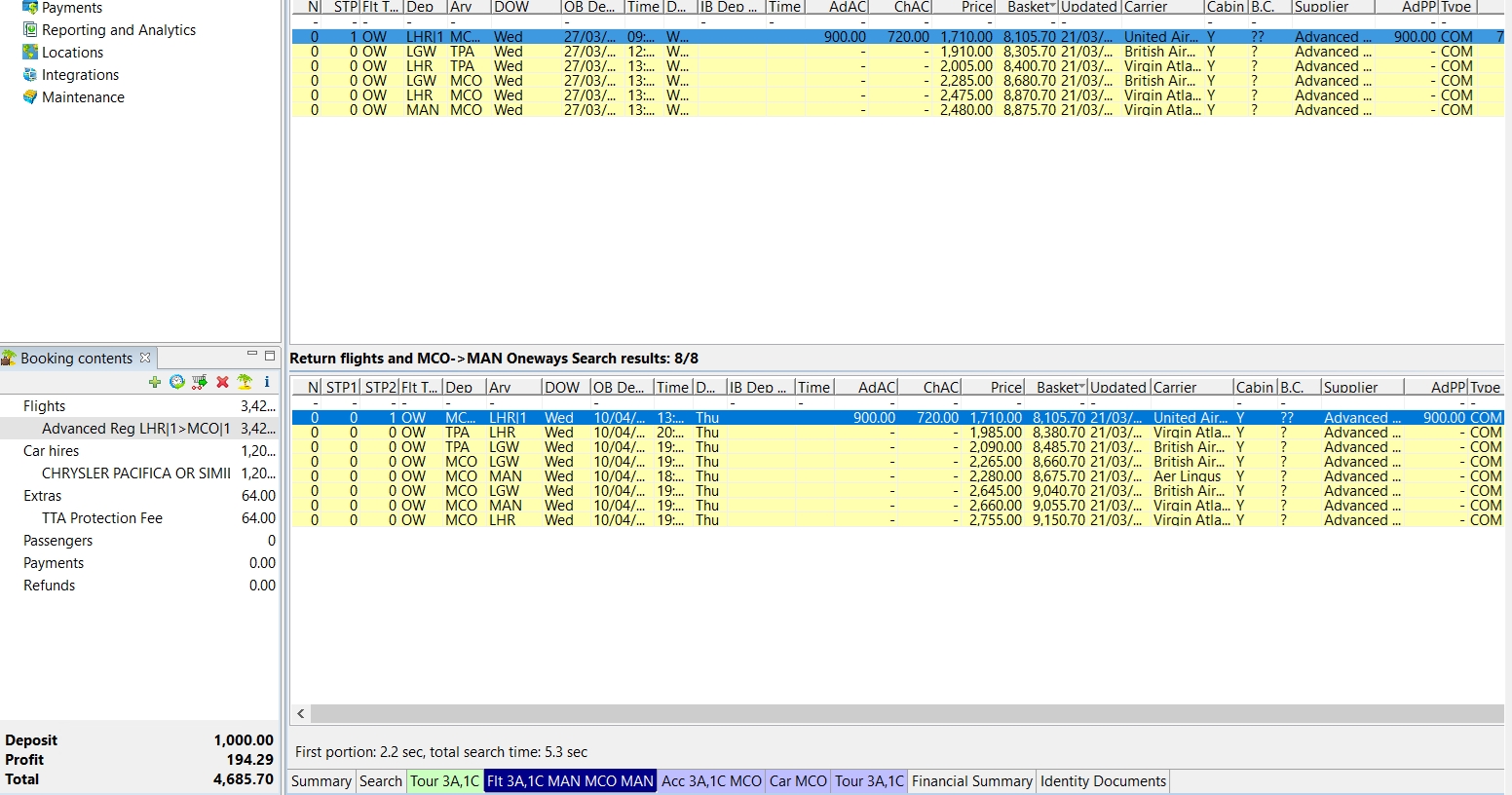Select Passengers in Booking contents

pos(140,540)
